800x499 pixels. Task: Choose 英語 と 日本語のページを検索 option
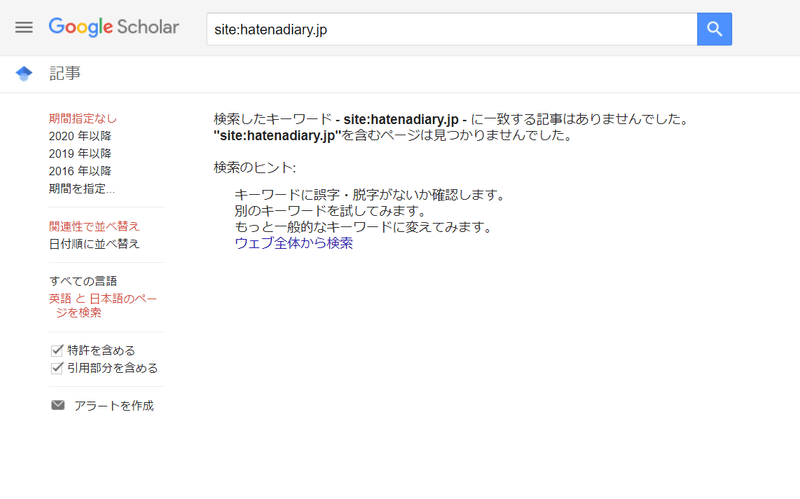click(103, 306)
